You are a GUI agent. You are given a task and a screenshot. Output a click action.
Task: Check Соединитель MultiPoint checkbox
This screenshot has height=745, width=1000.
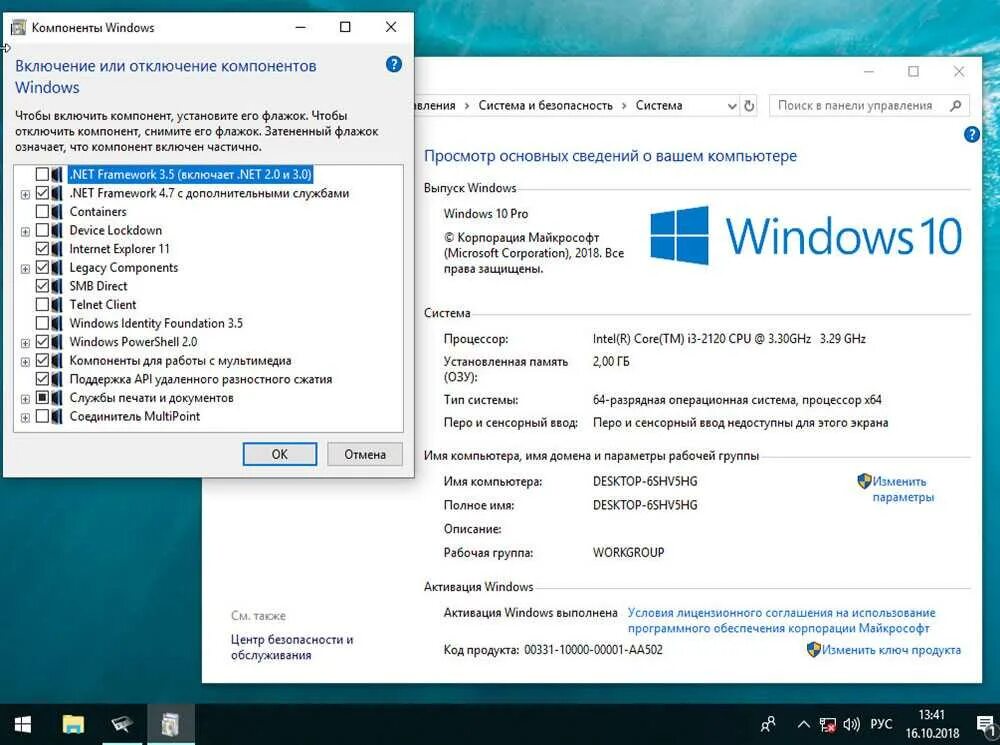(x=42, y=417)
